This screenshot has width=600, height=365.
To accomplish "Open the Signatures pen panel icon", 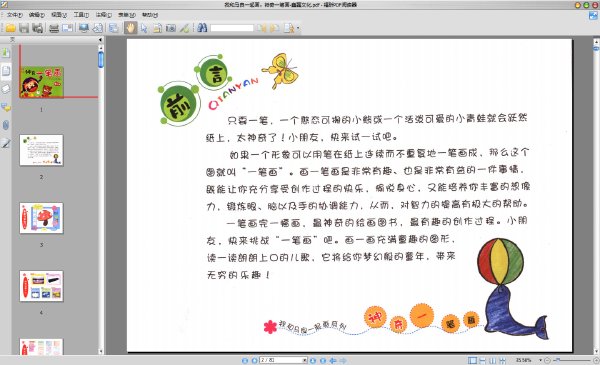I will [x=6, y=143].
